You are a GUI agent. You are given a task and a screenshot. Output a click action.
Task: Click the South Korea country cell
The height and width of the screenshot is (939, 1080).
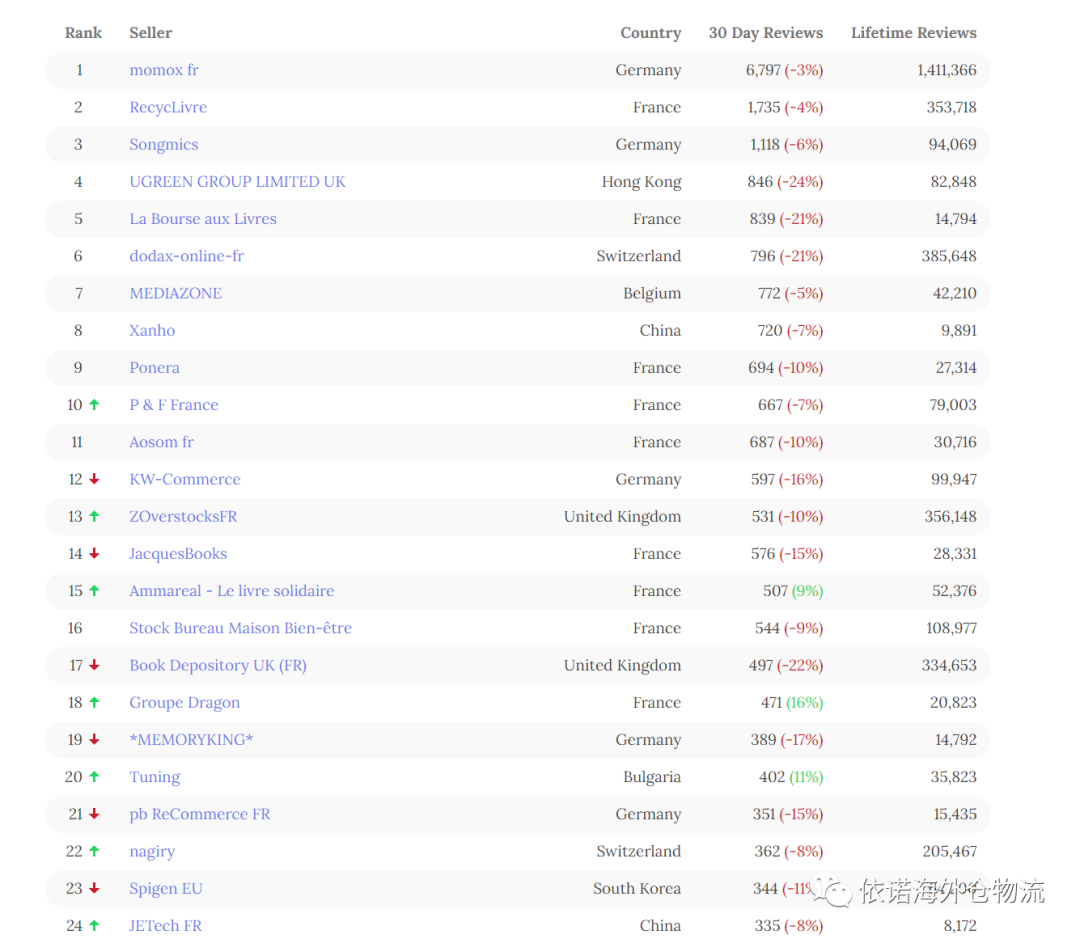coord(637,889)
